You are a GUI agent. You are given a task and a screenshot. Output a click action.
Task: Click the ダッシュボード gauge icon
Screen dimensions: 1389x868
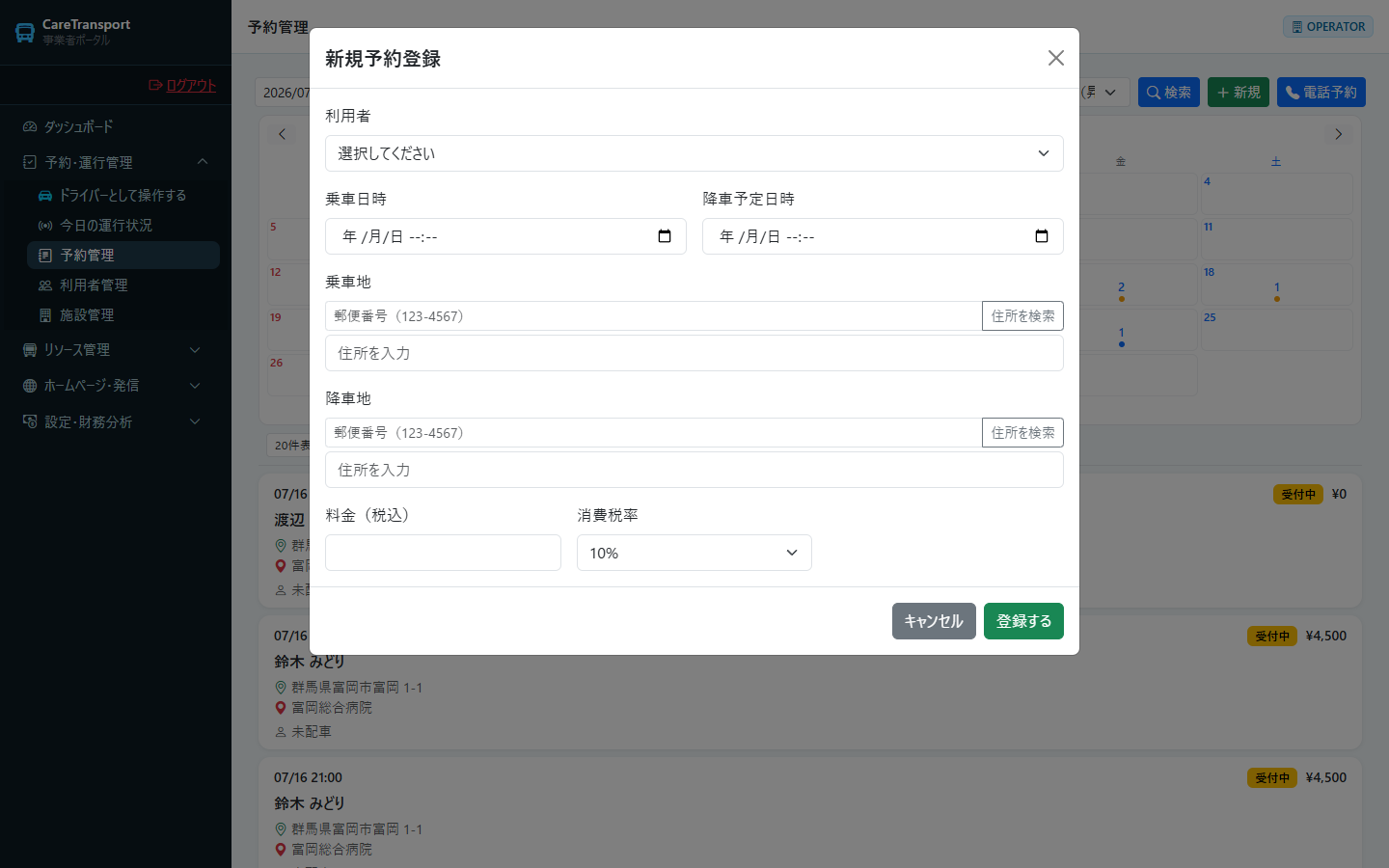point(30,126)
